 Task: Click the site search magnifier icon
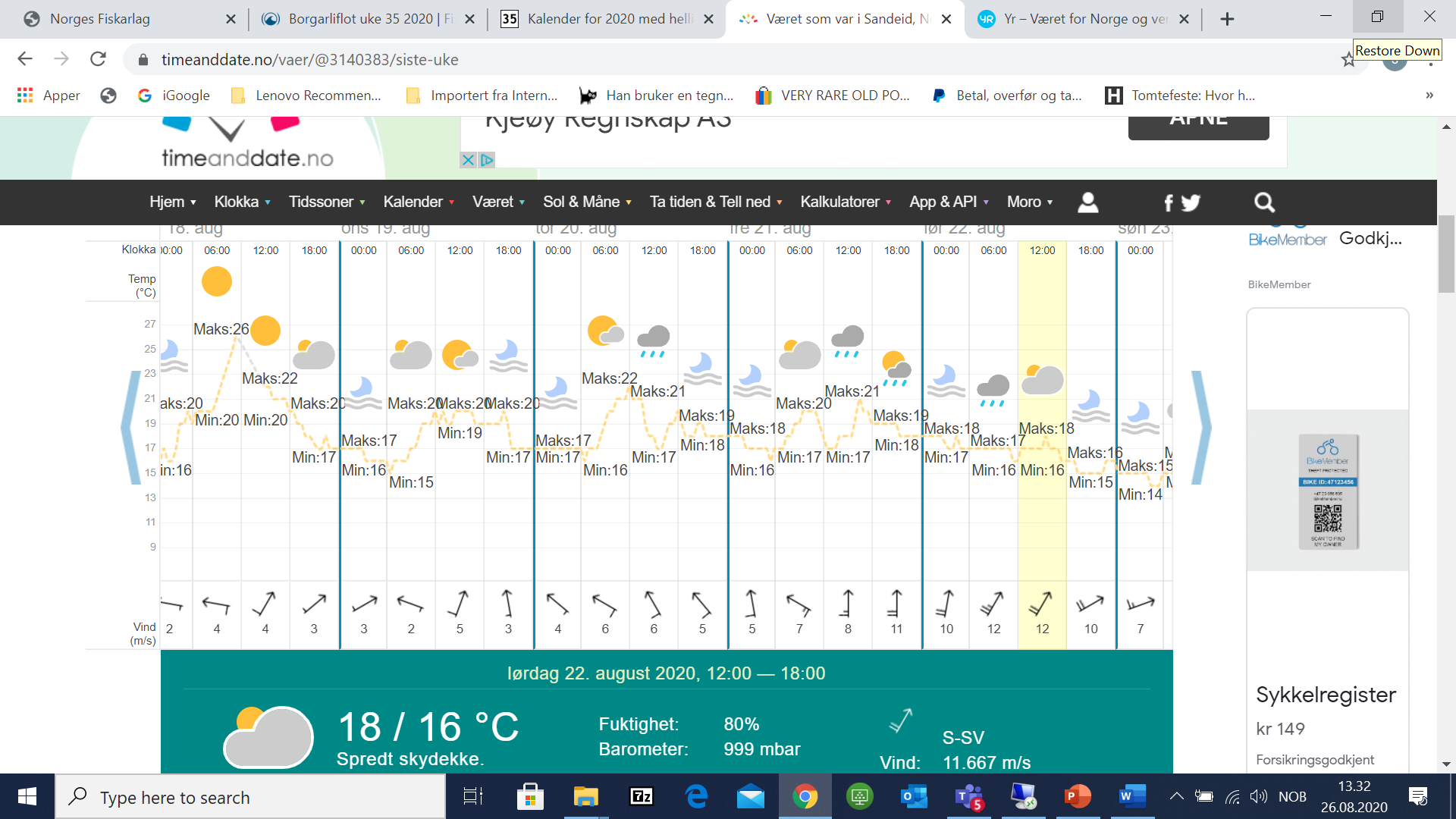click(x=1264, y=202)
